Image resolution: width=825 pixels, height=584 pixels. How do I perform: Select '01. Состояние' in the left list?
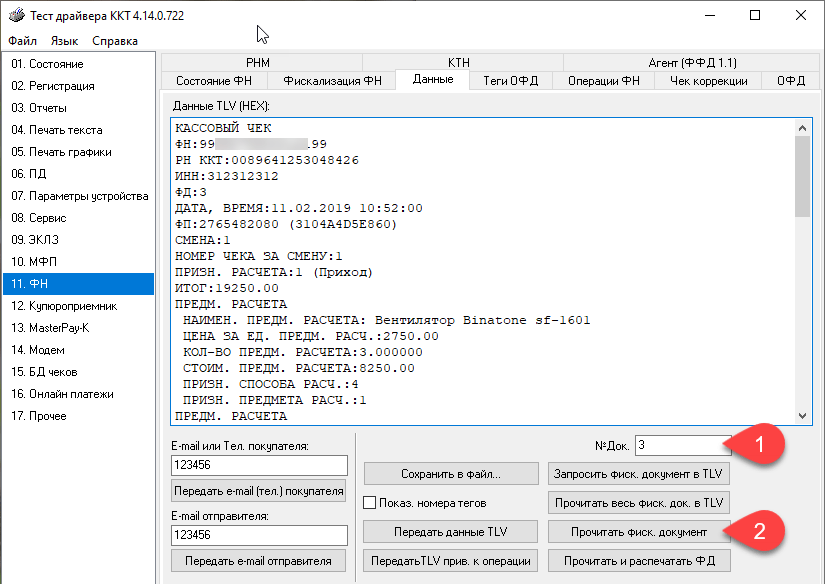(x=78, y=64)
